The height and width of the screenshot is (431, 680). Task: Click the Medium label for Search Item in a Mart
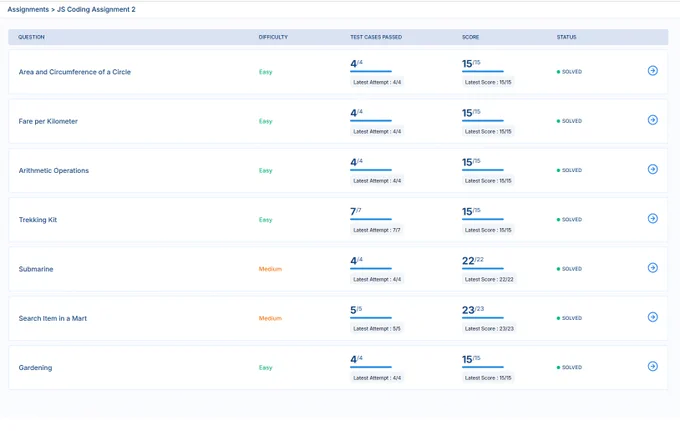click(x=270, y=318)
